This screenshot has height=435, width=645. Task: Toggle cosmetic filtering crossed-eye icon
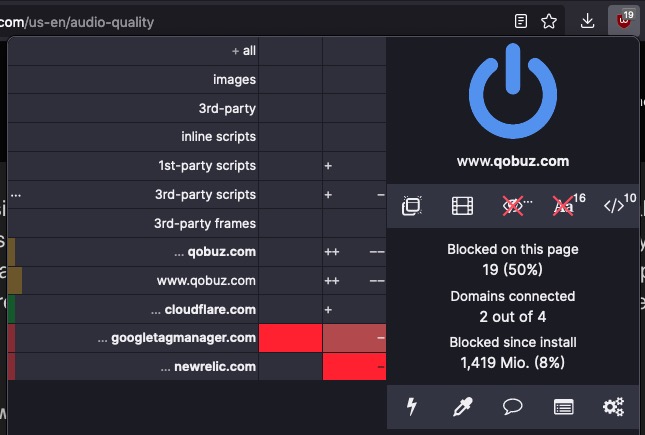pyautogui.click(x=513, y=206)
